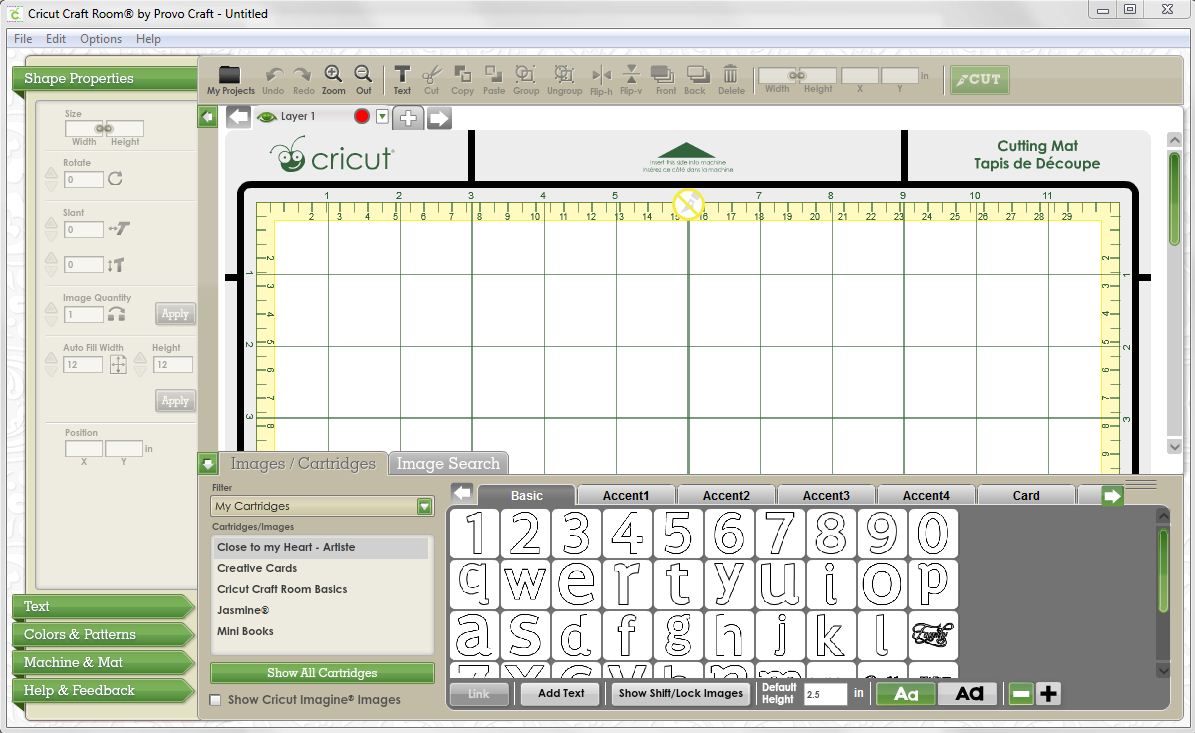Viewport: 1195px width, 733px height.
Task: Zoom in with the magnifier plus icon
Action: (x=333, y=74)
